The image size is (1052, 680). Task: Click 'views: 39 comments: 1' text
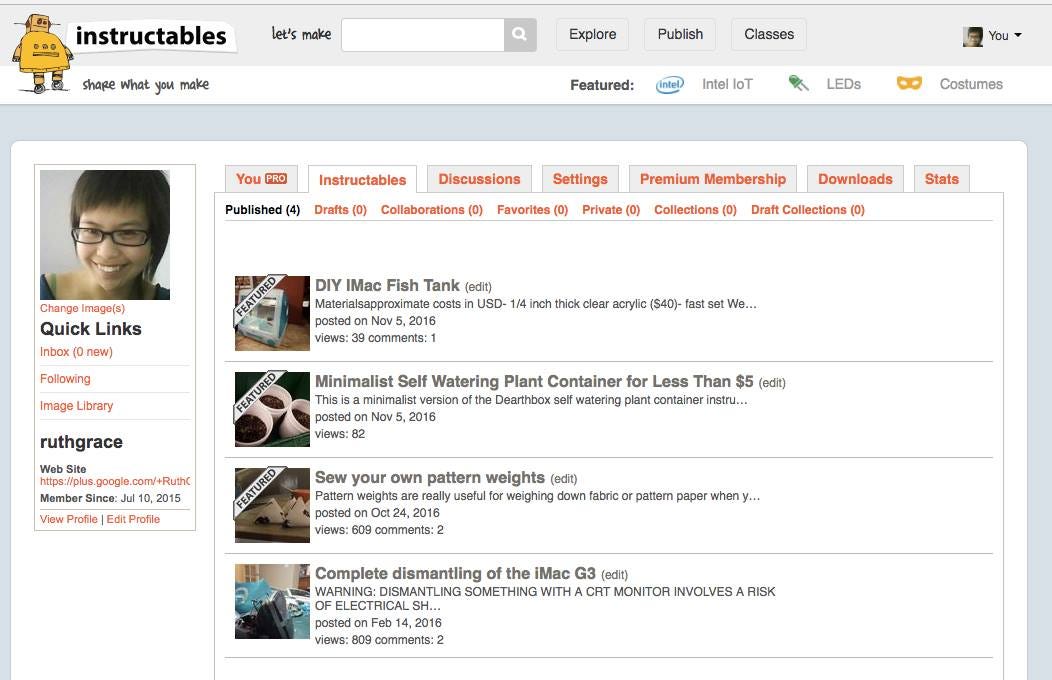coord(376,338)
